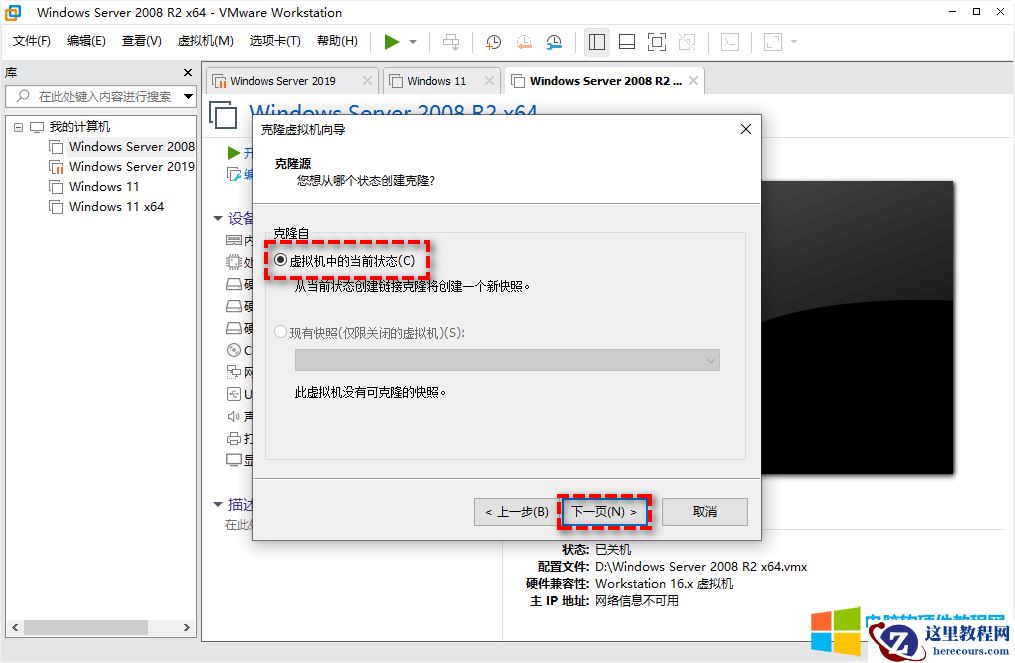Click the display device icon
Image resolution: width=1015 pixels, height=663 pixels.
coord(234,460)
